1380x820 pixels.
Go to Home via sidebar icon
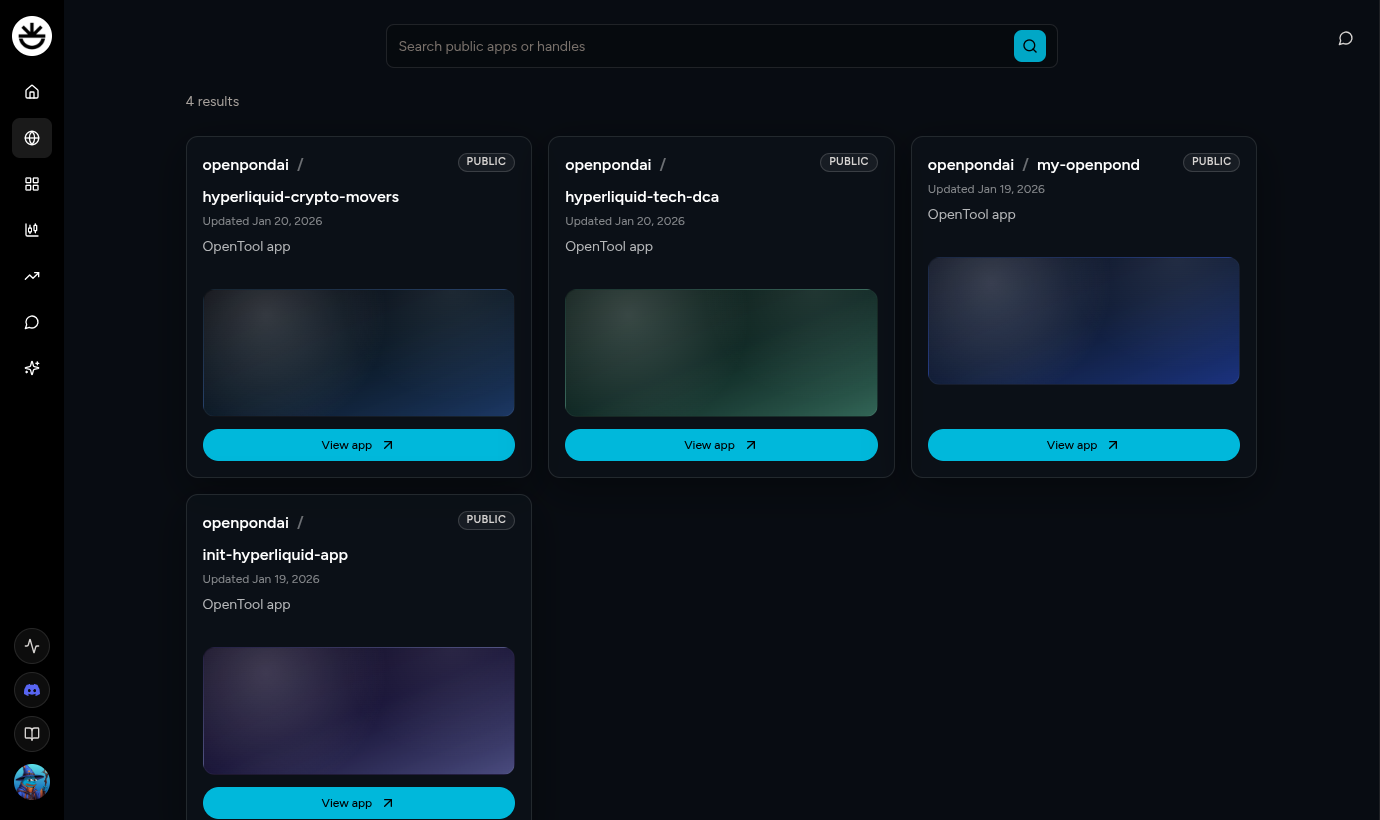(32, 92)
